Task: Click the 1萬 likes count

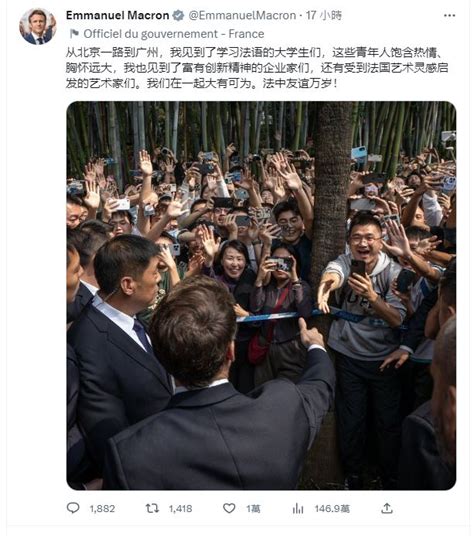Action: (253, 509)
